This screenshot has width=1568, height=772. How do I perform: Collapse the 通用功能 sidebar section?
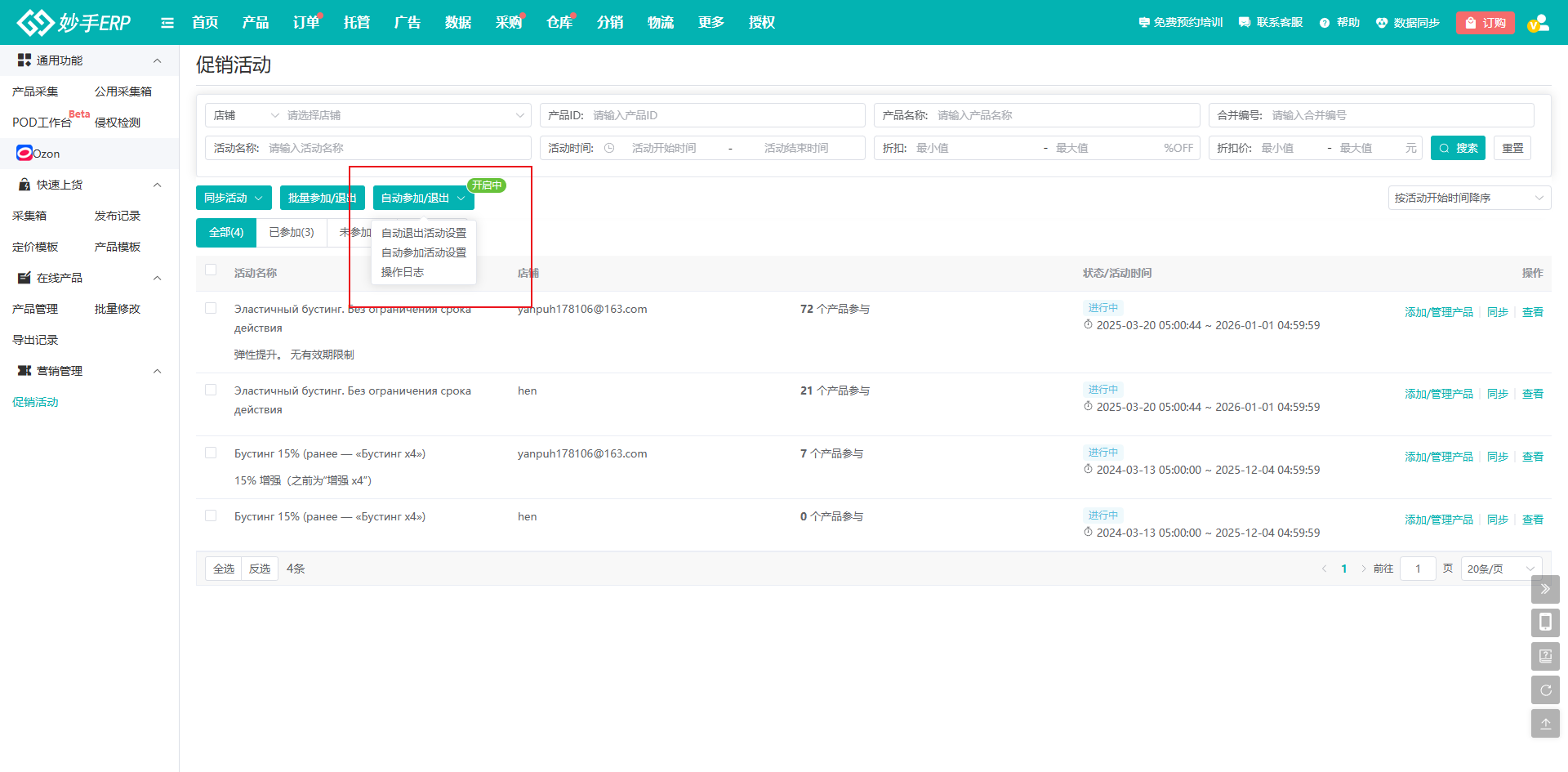pos(157,60)
